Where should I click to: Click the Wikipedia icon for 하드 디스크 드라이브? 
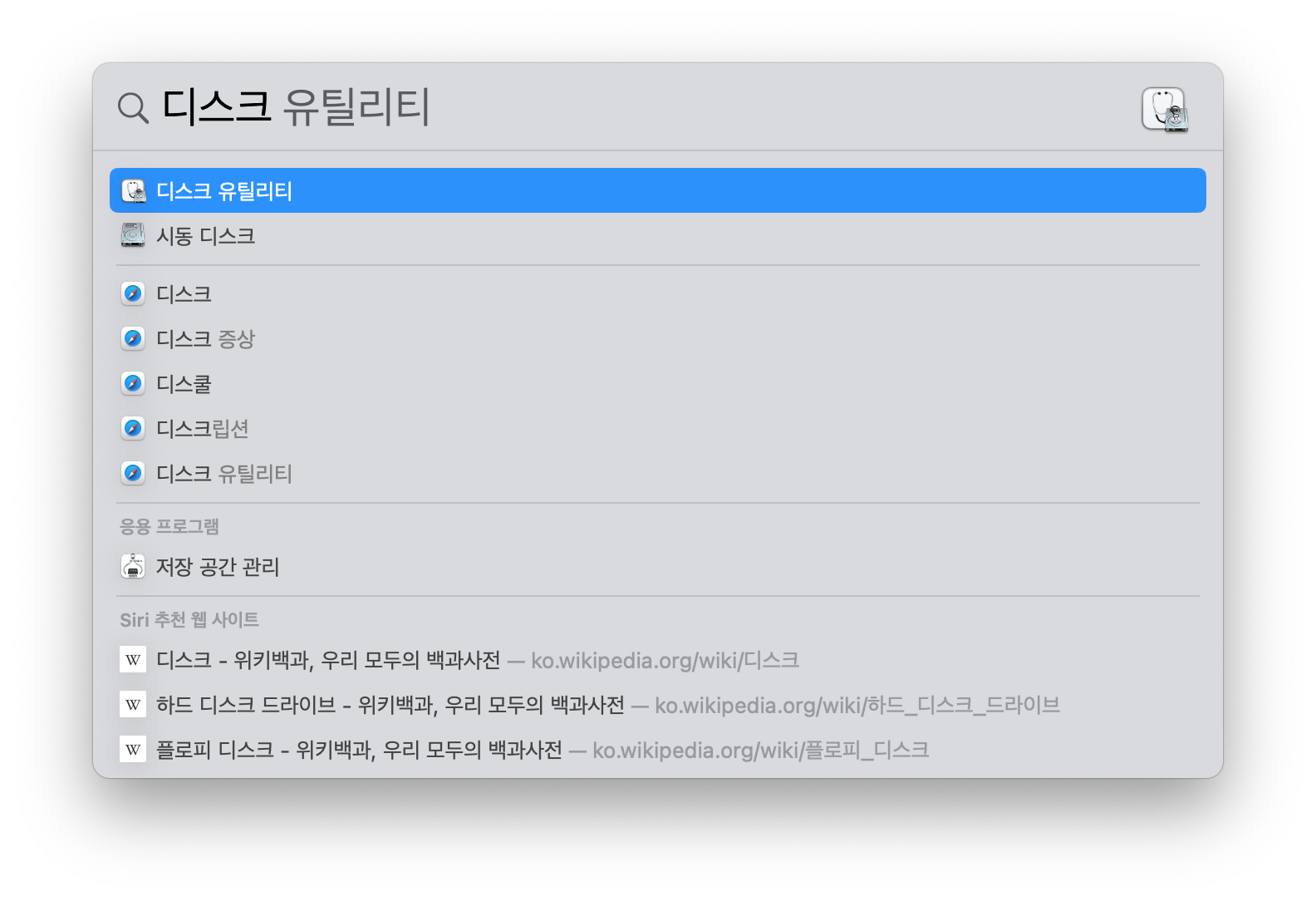133,705
